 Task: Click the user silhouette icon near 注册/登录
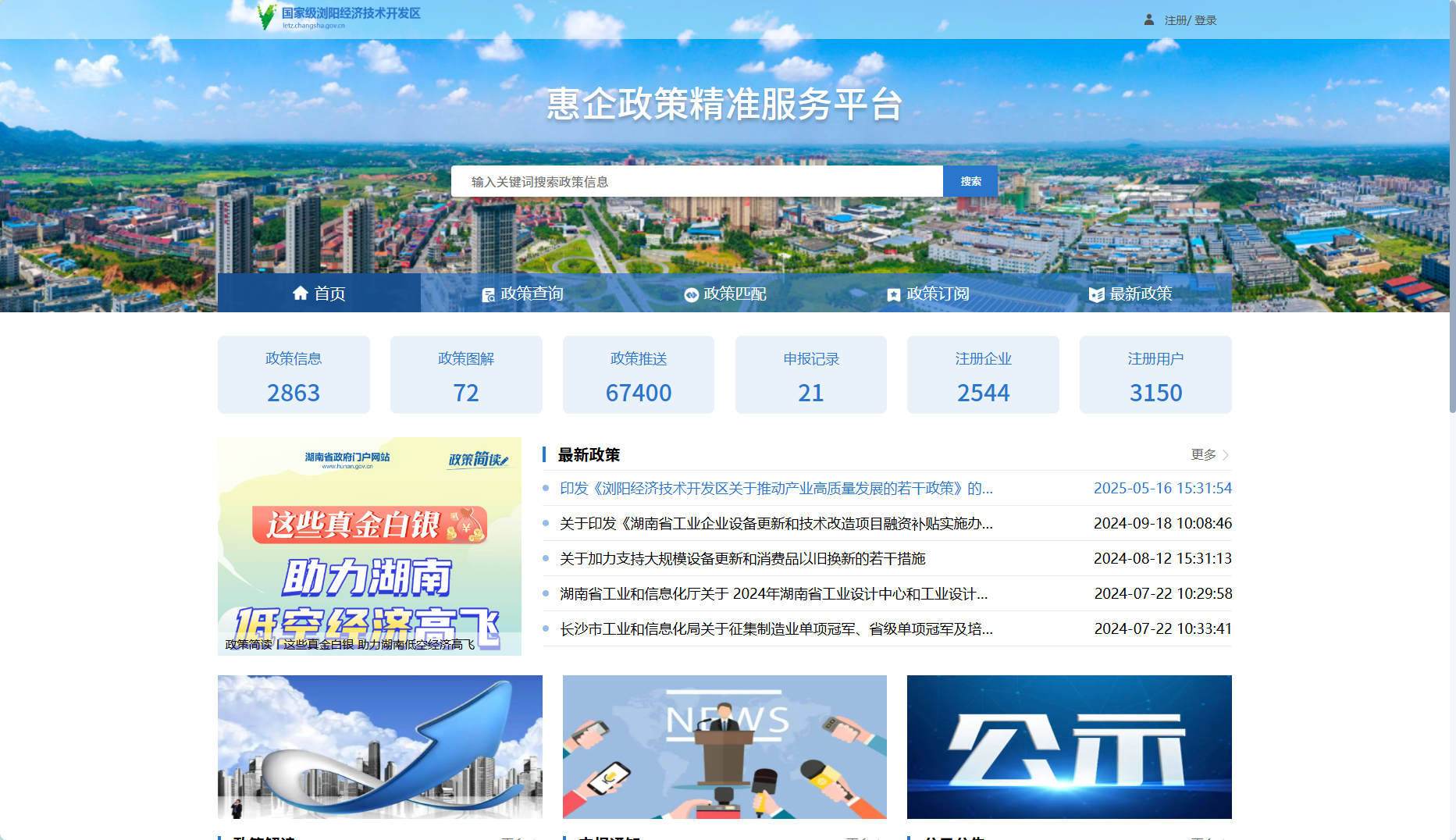1148,20
